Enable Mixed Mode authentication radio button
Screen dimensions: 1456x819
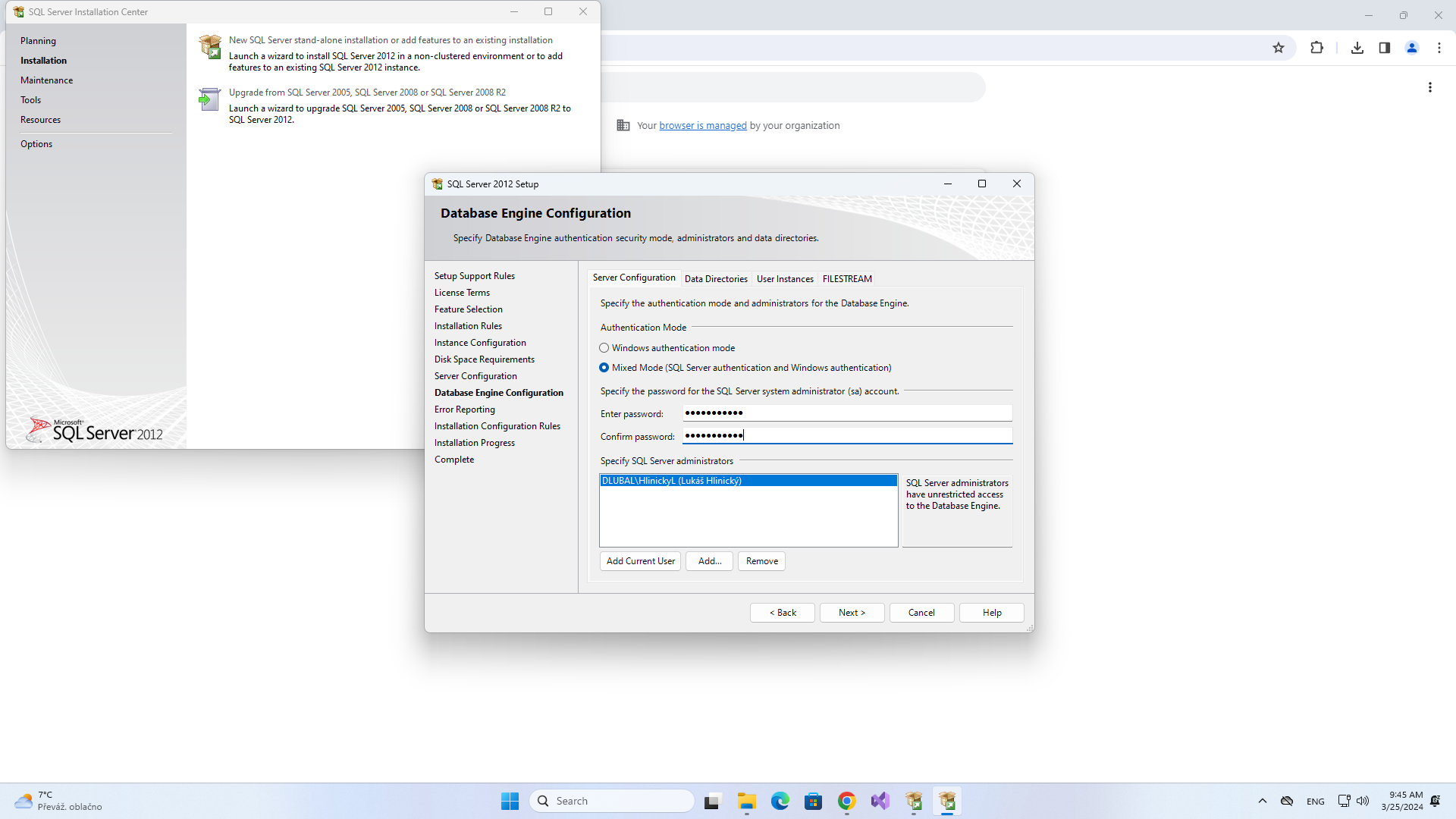pos(604,367)
